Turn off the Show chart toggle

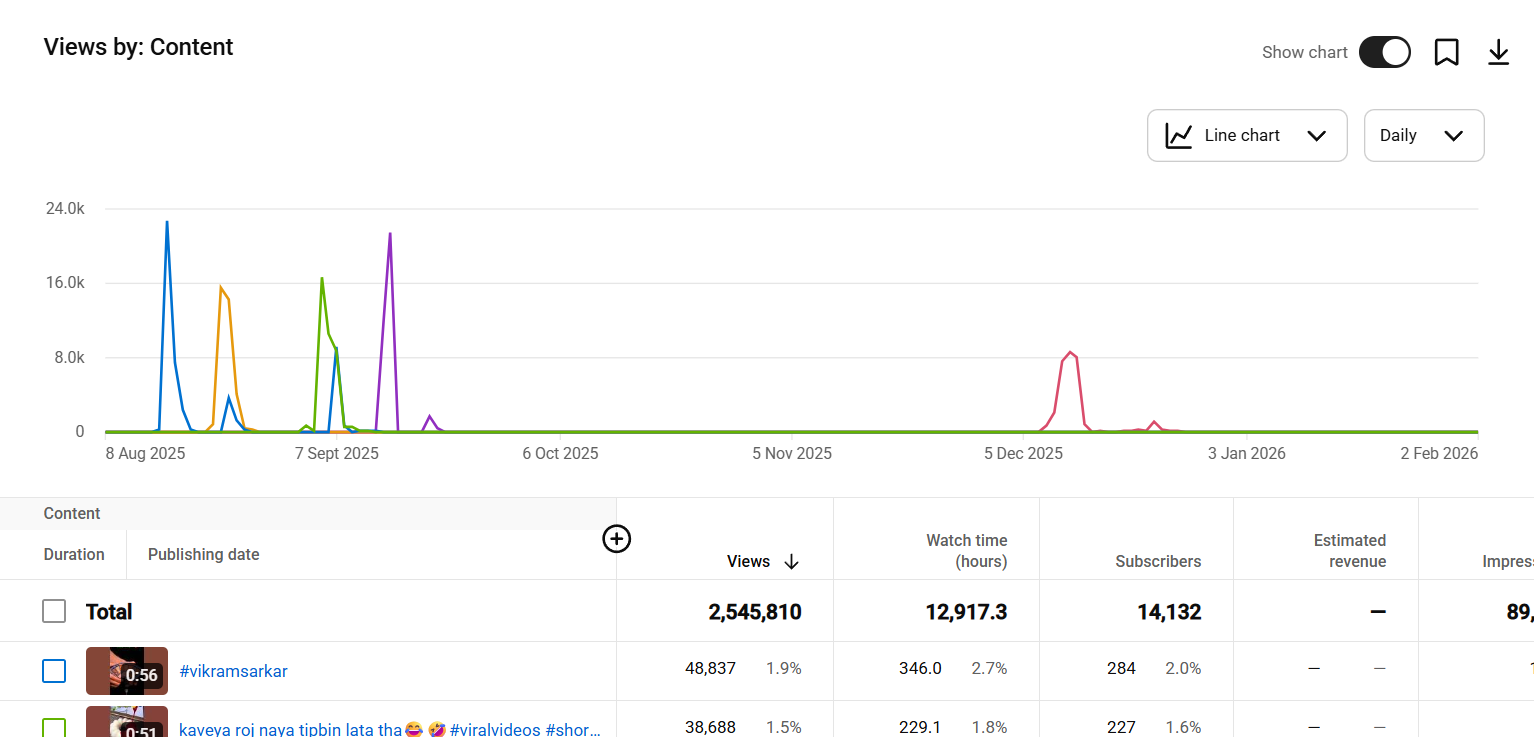coord(1384,52)
